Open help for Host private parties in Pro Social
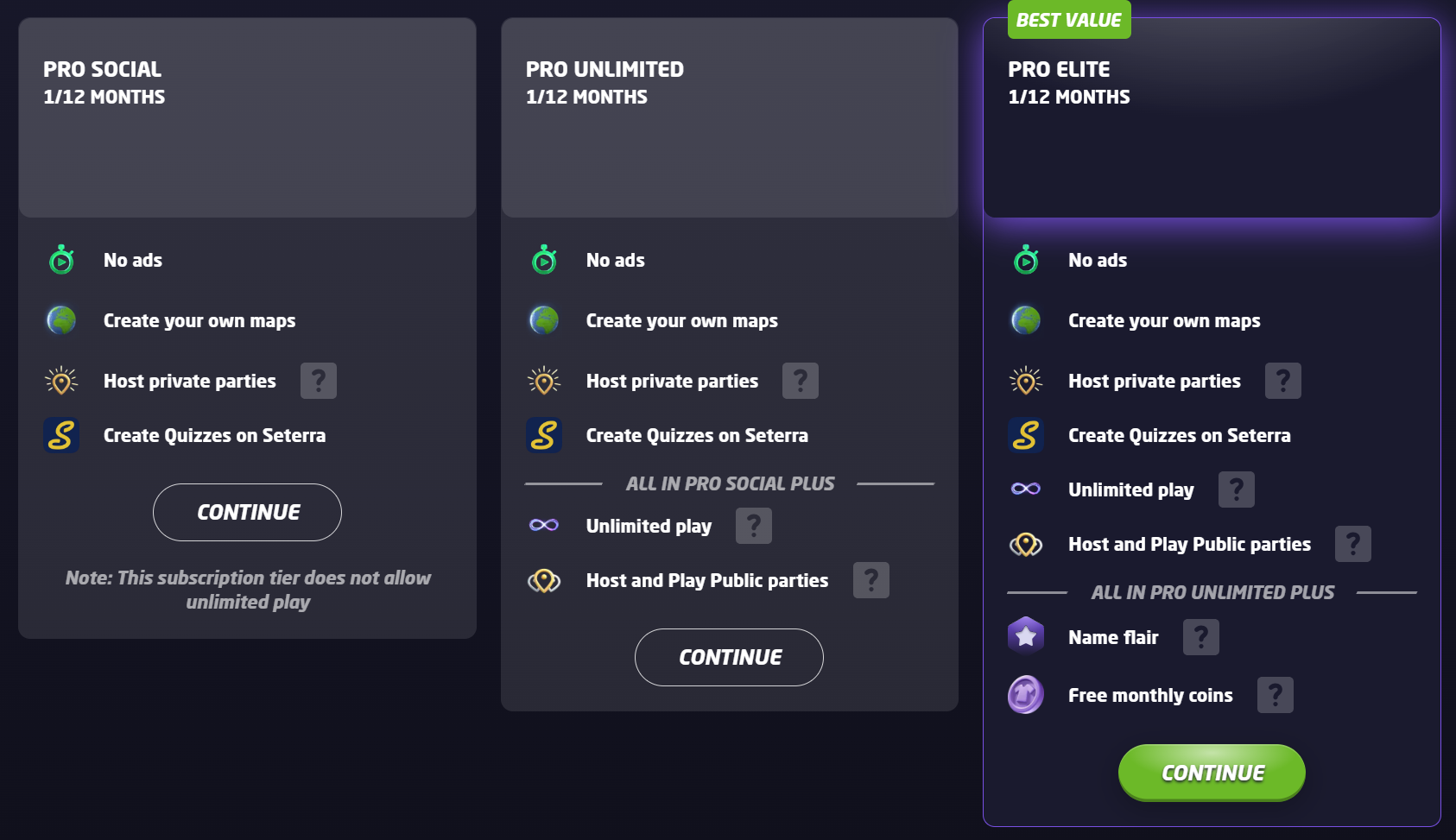 319,381
